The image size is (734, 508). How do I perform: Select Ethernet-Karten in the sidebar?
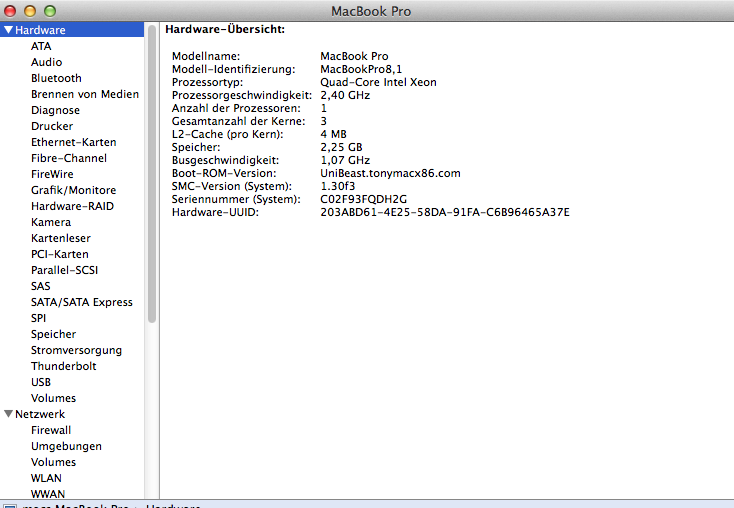73,142
